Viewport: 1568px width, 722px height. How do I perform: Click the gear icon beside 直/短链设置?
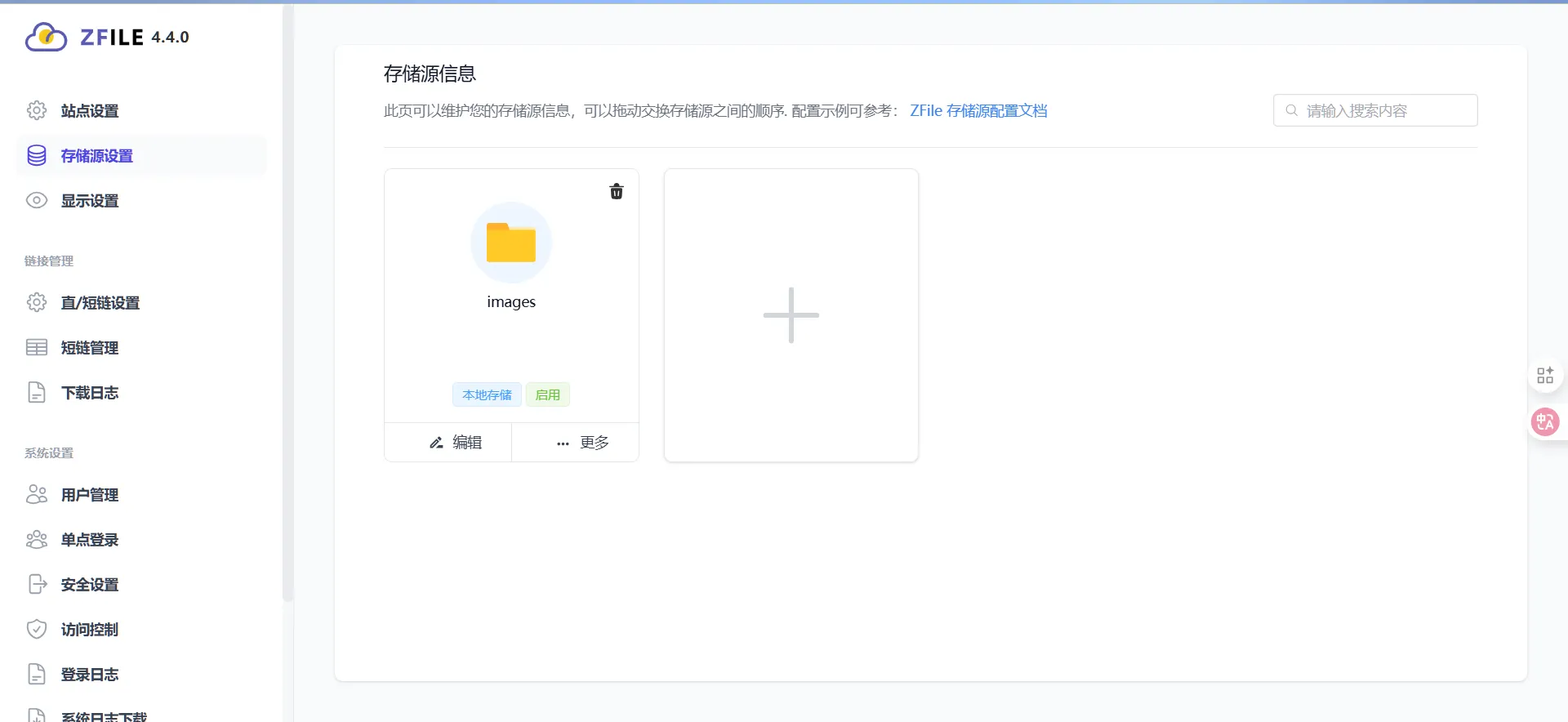coord(37,302)
